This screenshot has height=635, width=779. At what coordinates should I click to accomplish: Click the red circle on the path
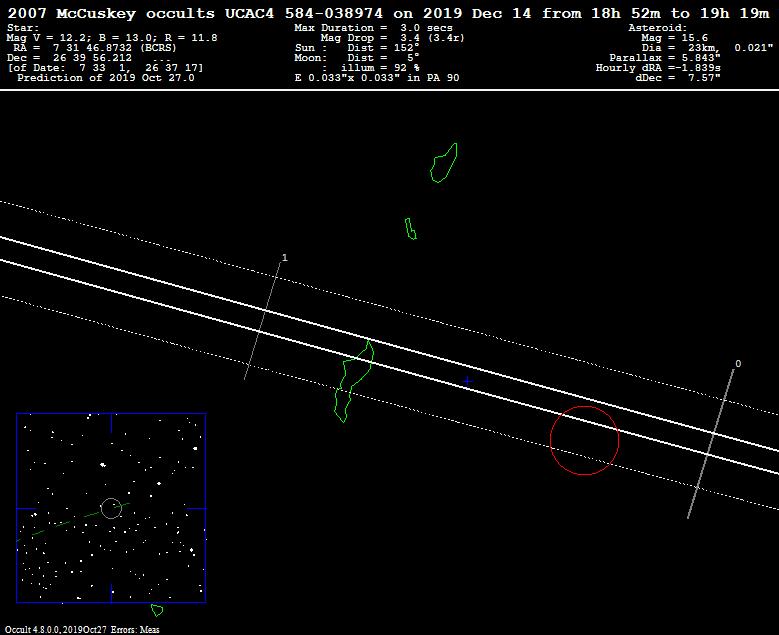click(585, 441)
